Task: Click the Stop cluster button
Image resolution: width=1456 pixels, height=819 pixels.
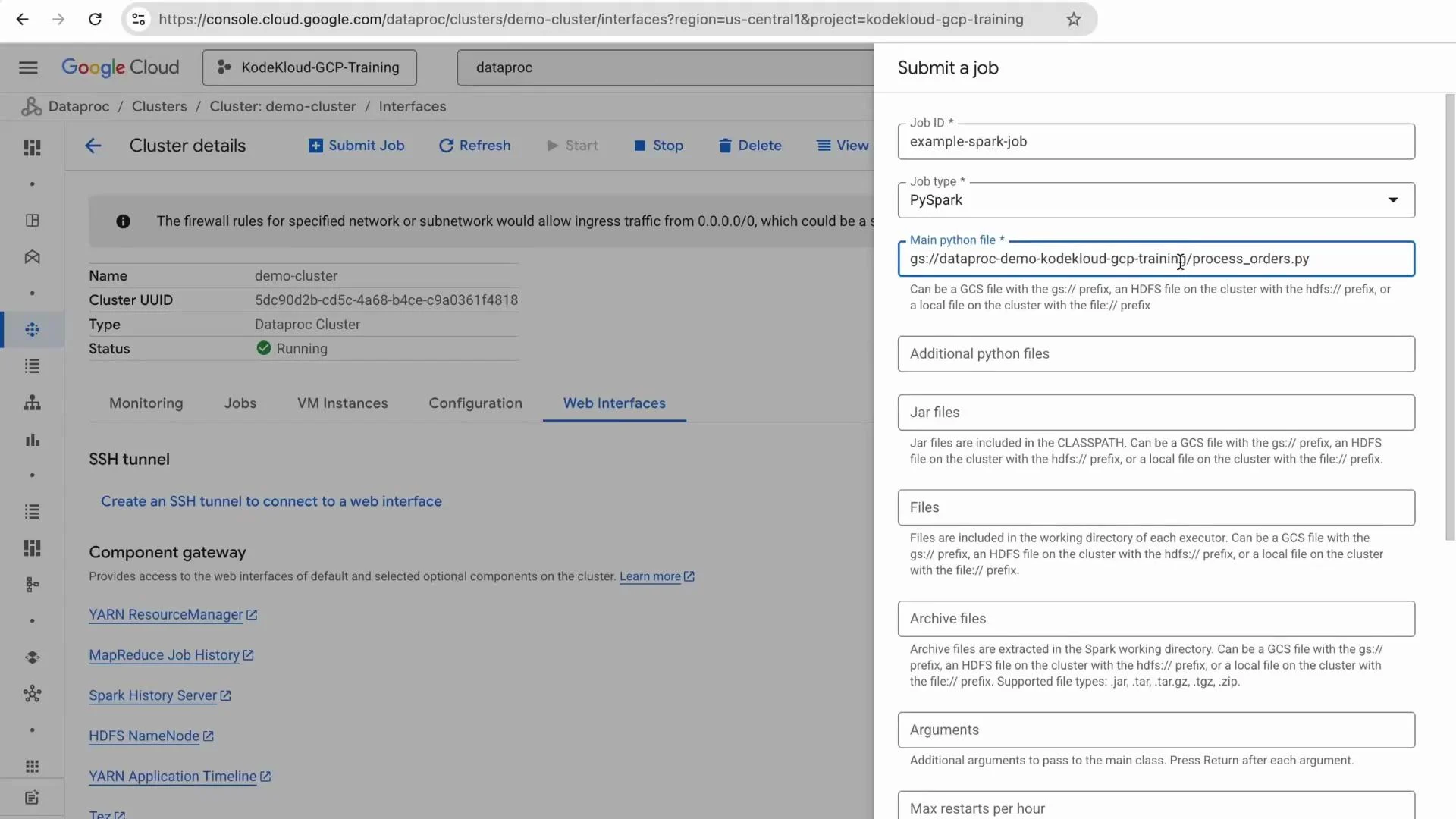Action: [x=659, y=146]
